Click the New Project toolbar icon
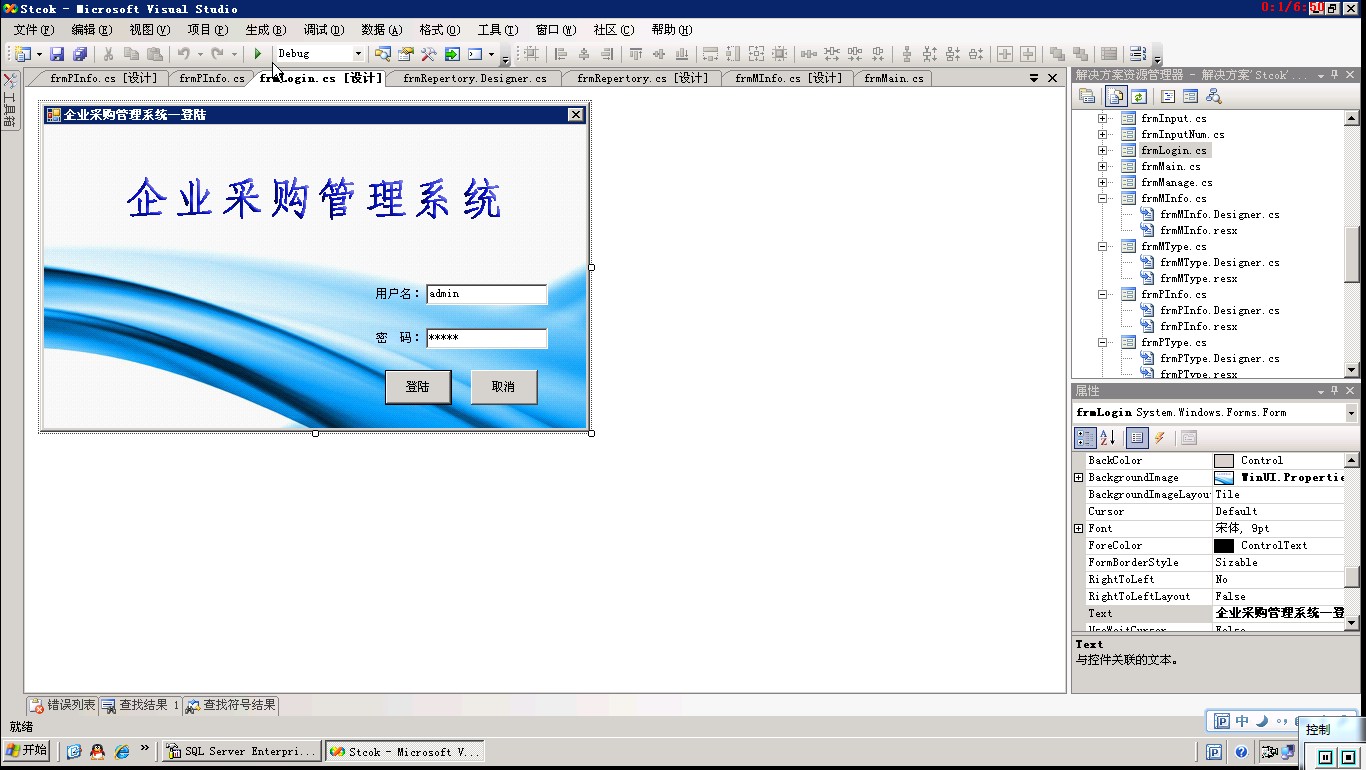The height and width of the screenshot is (770, 1366). pyautogui.click(x=22, y=54)
